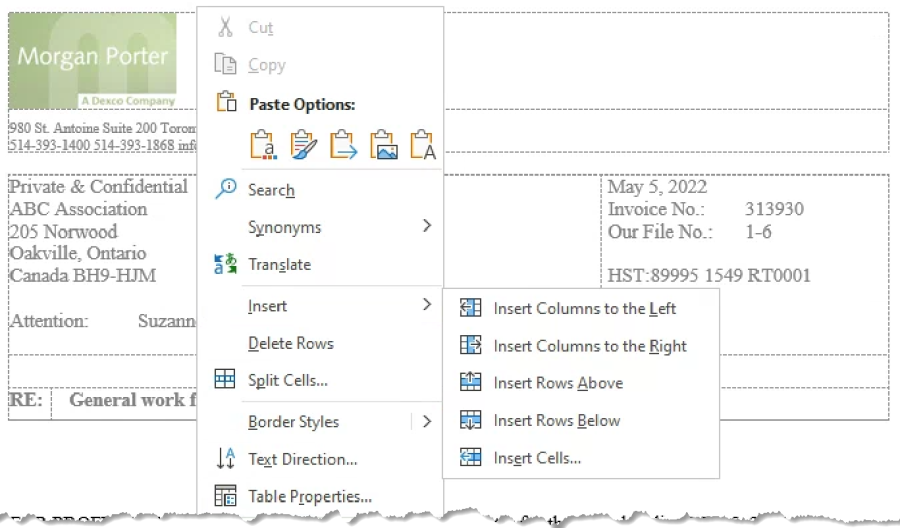Choose Picture paste option icon
This screenshot has width=900, height=528.
(x=383, y=144)
